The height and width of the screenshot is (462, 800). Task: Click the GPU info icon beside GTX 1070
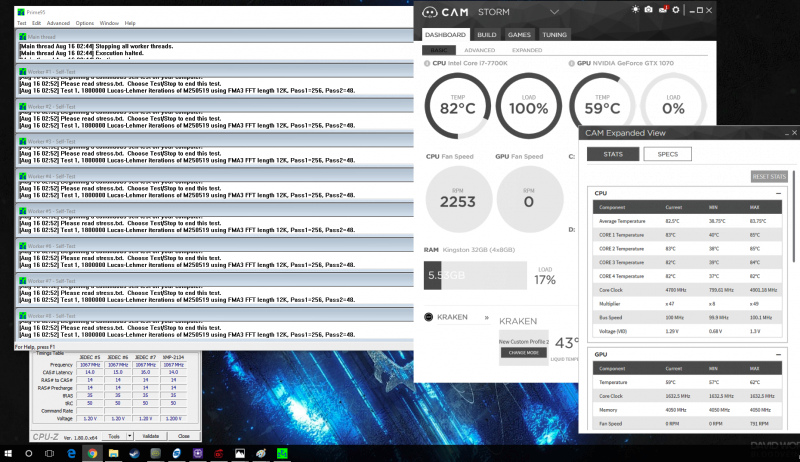tap(571, 63)
